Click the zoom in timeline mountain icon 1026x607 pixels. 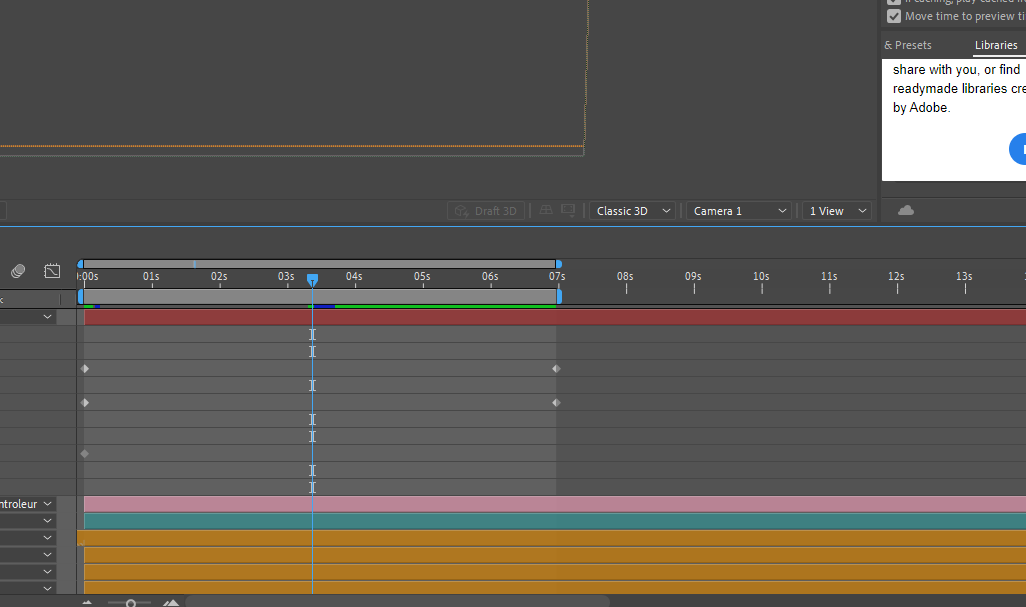point(171,602)
